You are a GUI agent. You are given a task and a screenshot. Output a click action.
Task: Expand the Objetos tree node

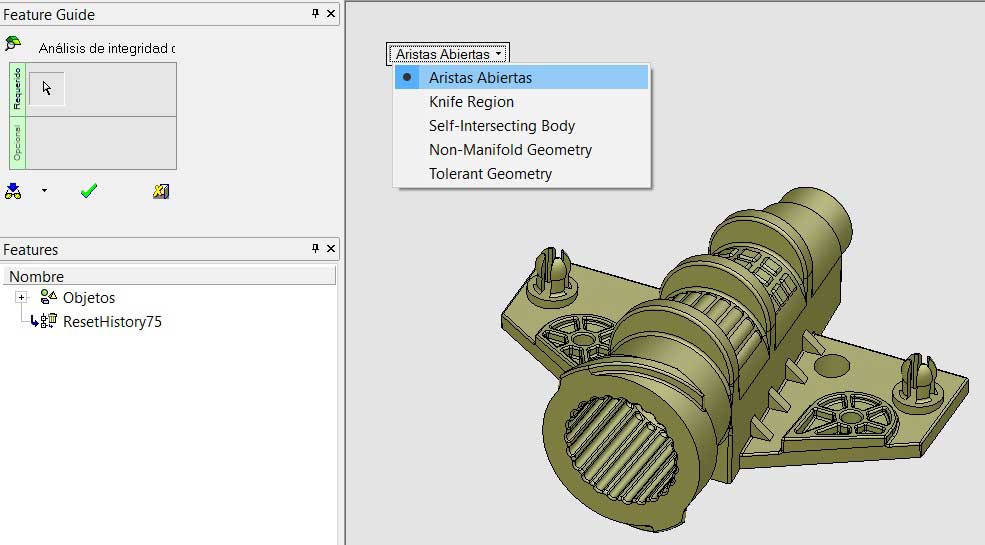coord(21,298)
